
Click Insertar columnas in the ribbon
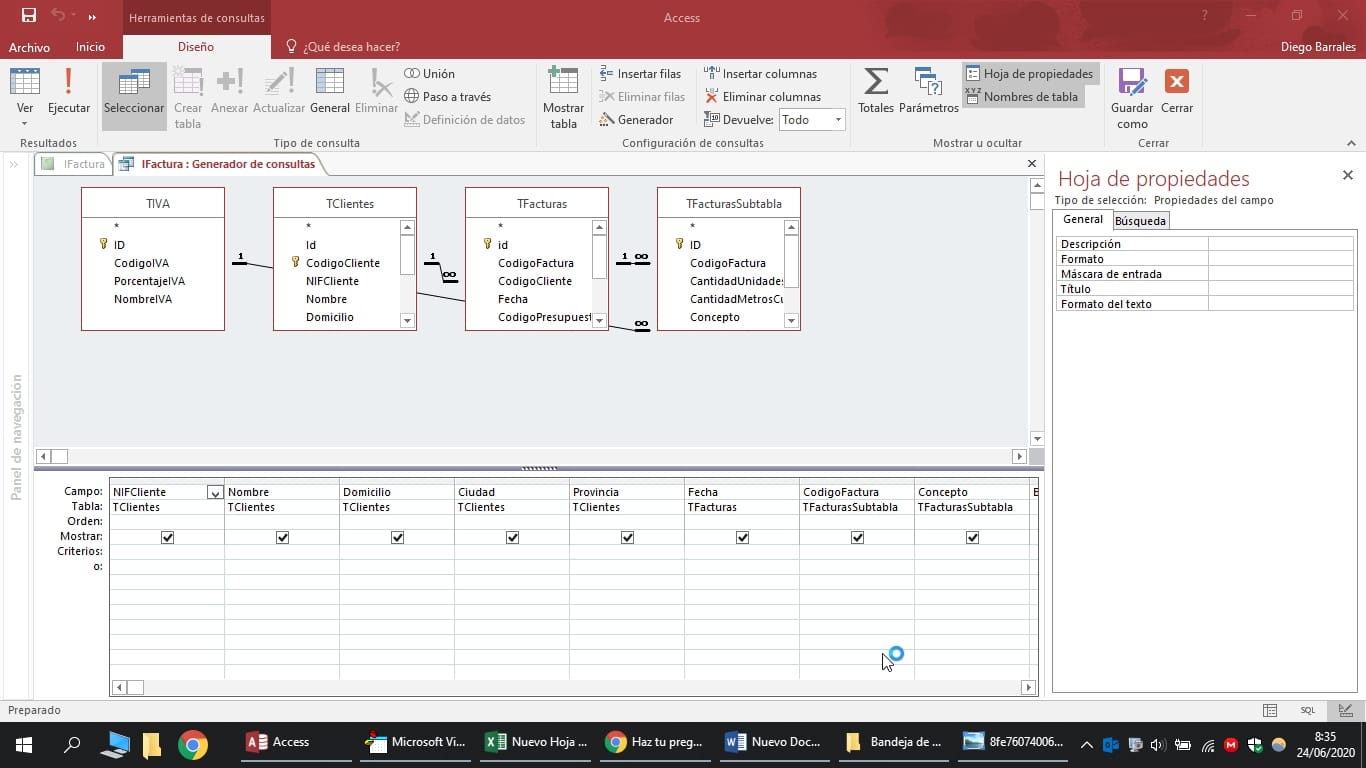(760, 74)
